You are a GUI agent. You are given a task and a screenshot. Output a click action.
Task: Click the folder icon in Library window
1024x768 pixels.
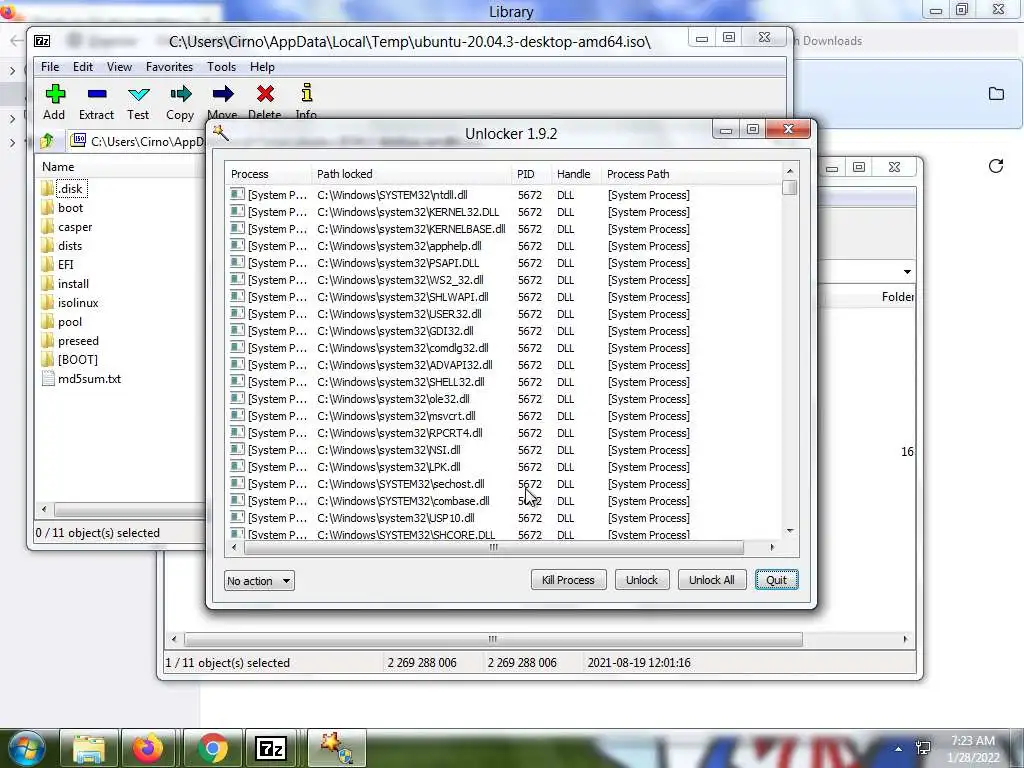(x=996, y=93)
